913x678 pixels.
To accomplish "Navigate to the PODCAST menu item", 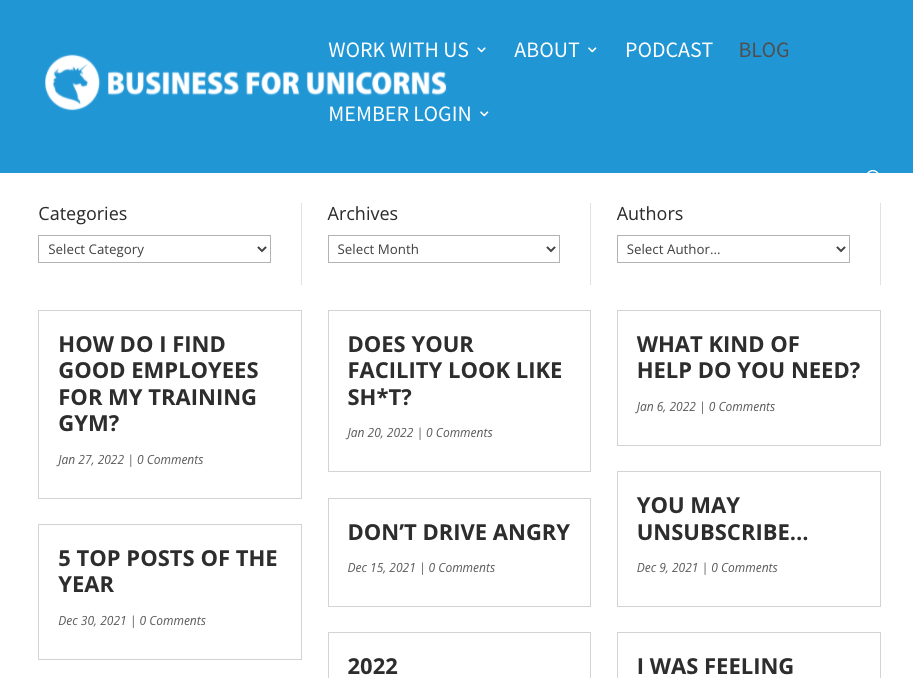I will 668,49.
